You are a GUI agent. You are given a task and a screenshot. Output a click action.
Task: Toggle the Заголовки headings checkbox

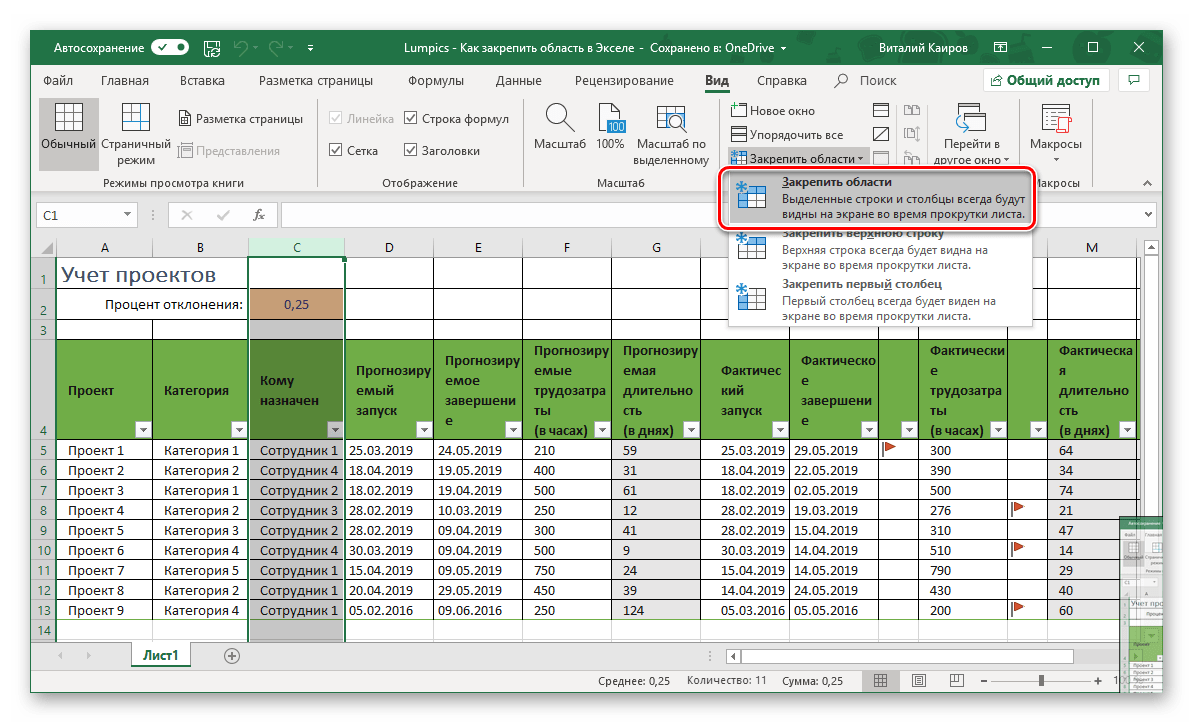411,151
